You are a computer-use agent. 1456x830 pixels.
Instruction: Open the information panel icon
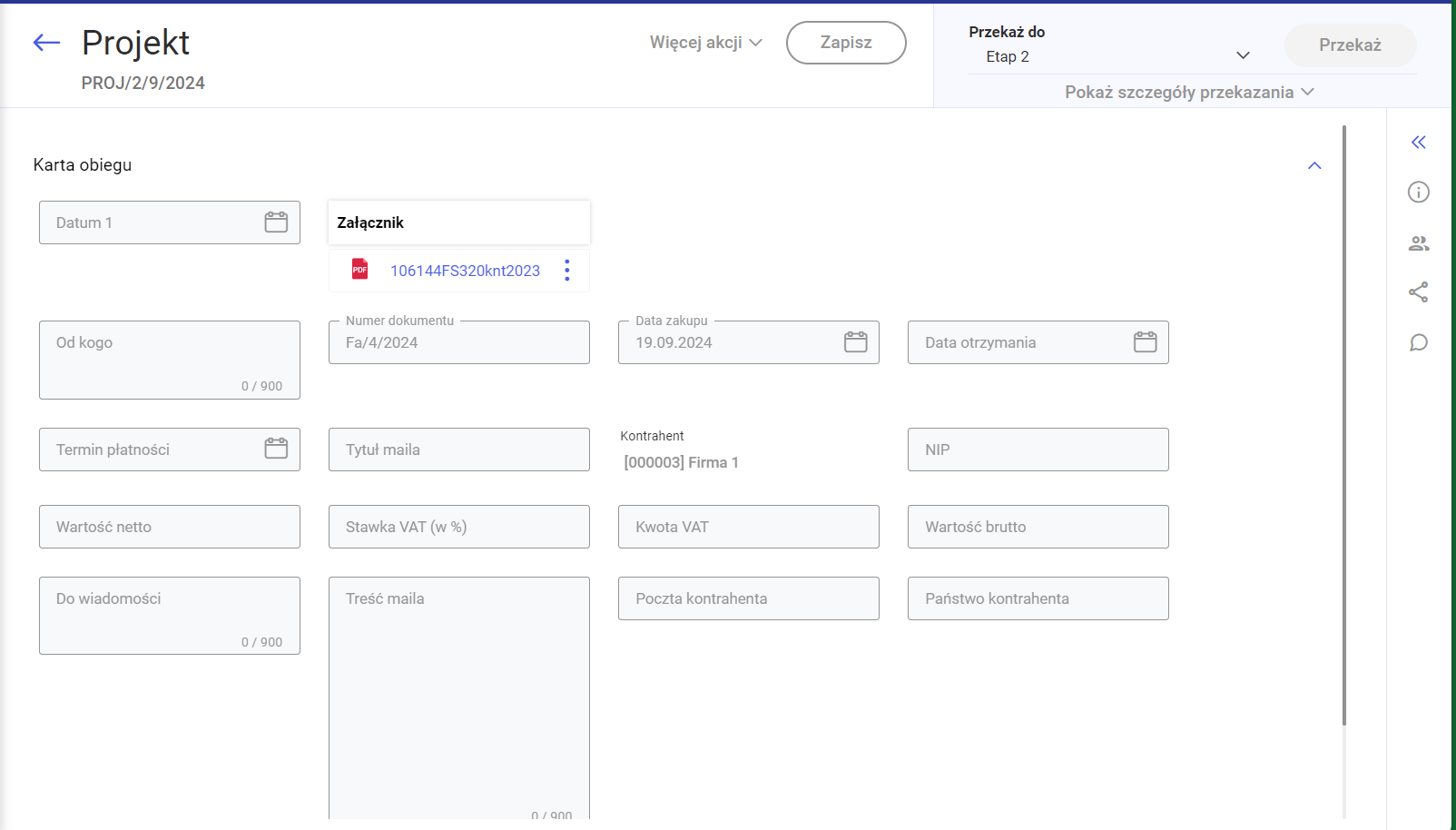click(1418, 193)
